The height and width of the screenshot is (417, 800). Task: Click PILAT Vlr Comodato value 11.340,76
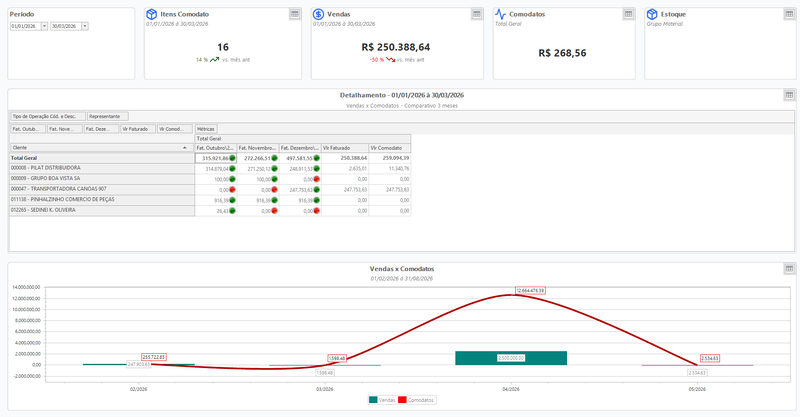[398, 168]
